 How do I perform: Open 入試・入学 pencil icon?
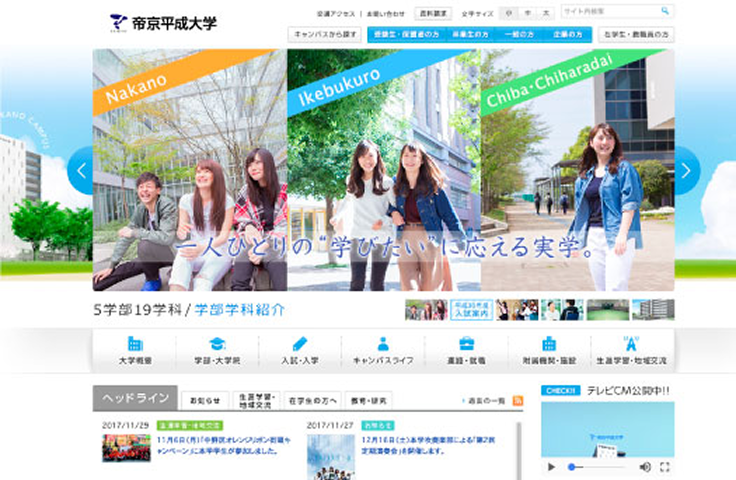300,343
